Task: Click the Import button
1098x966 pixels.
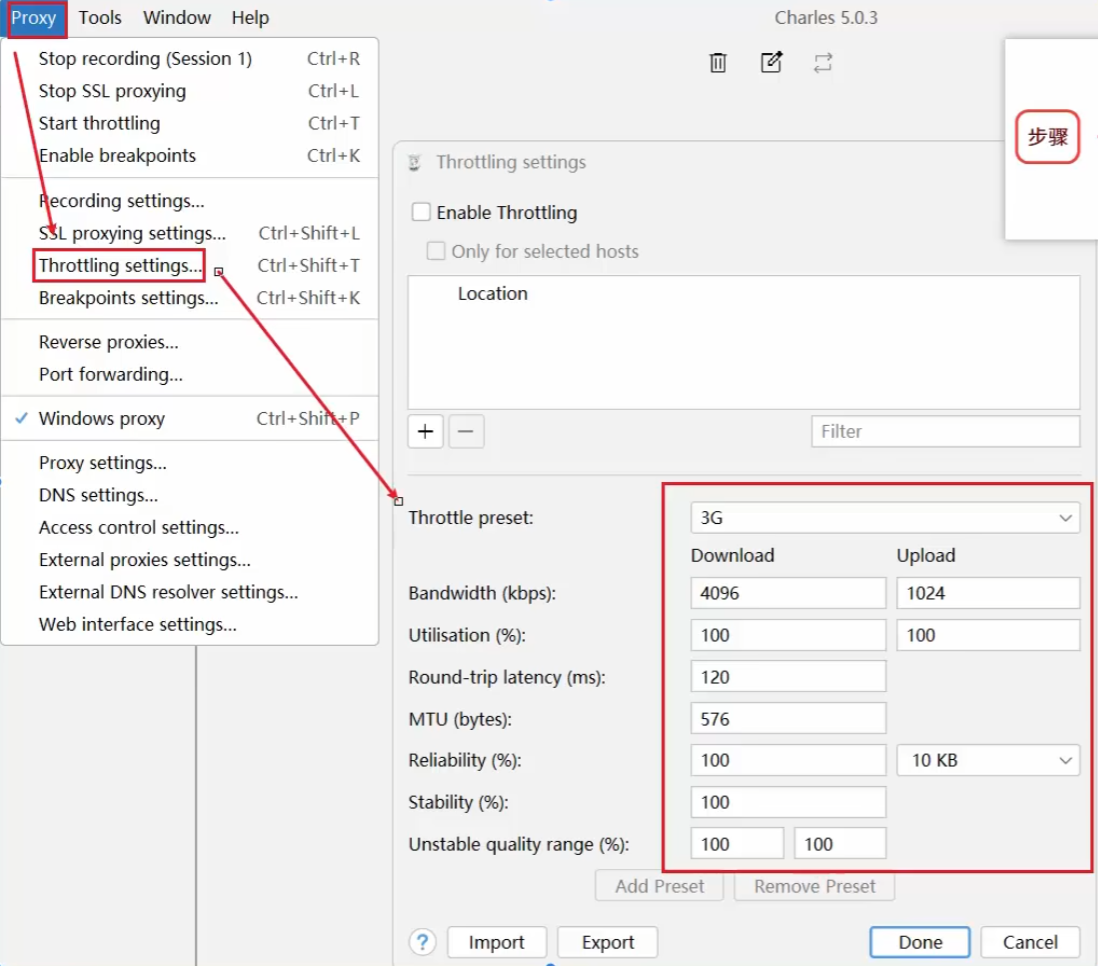Action: (496, 943)
